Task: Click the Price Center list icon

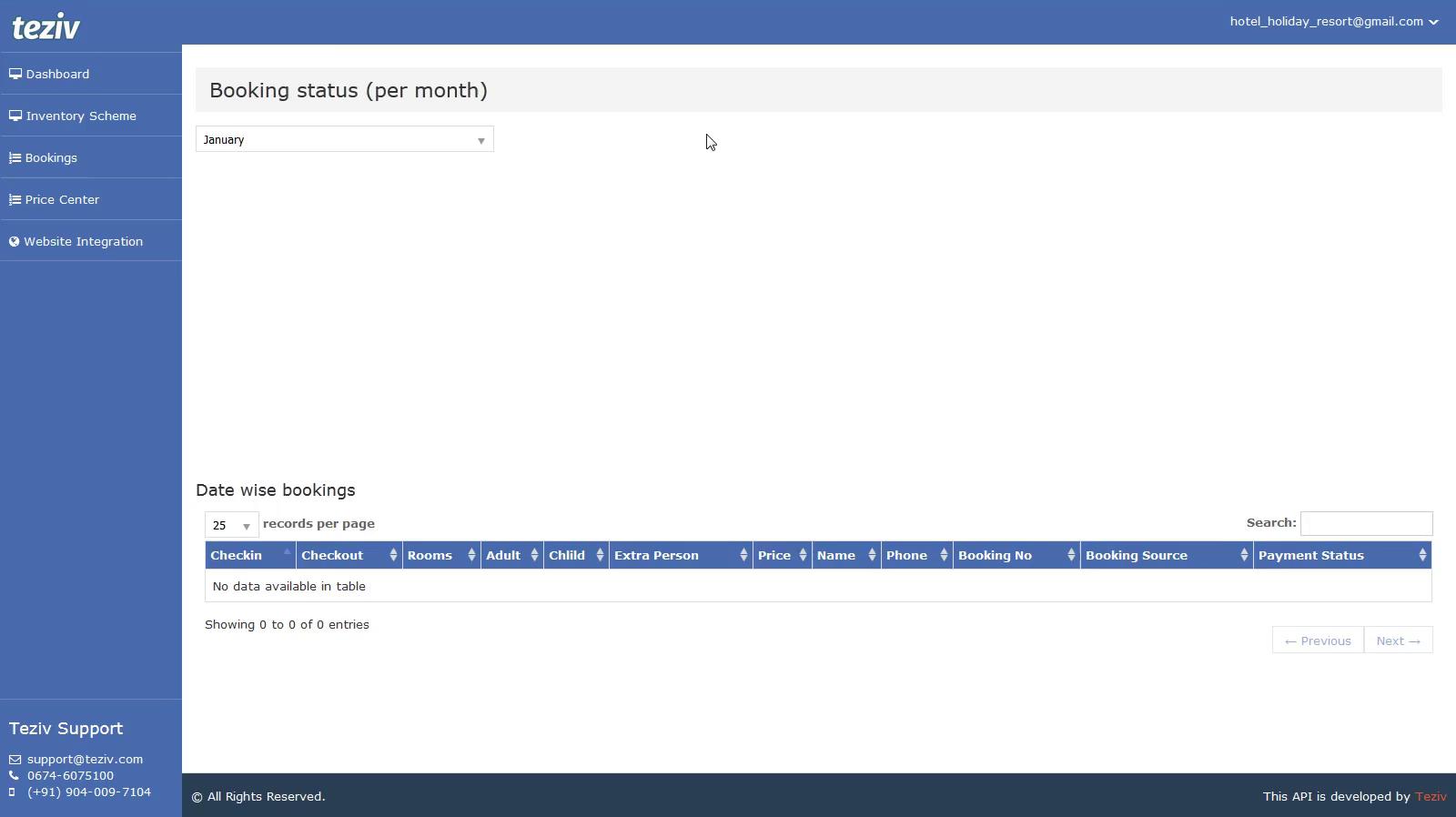Action: click(15, 199)
